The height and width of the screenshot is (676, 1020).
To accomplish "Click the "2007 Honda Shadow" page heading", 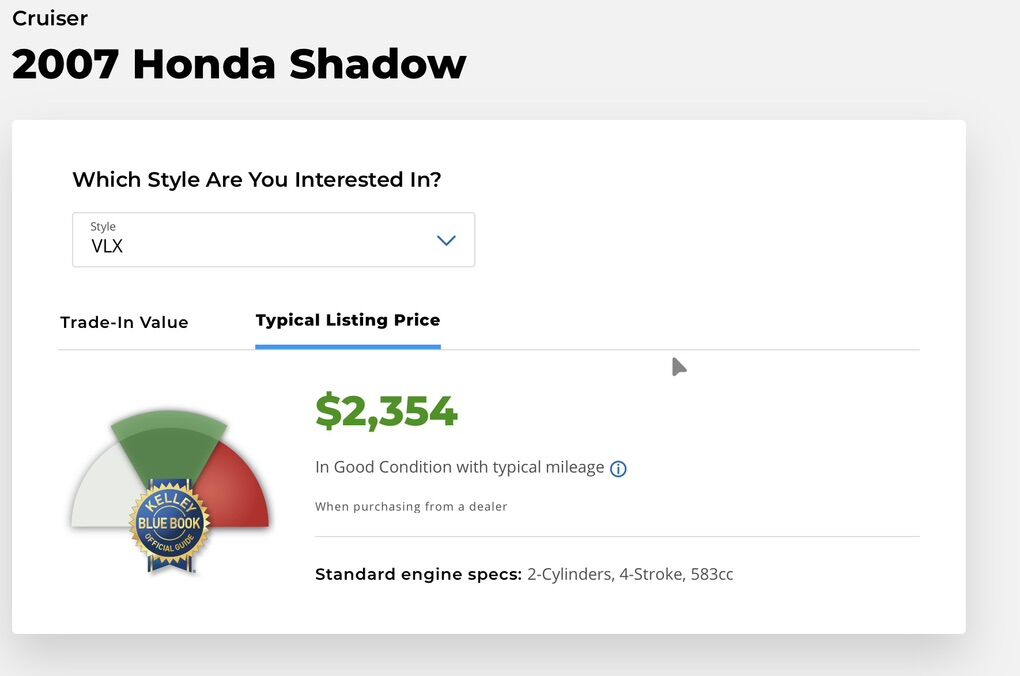I will 239,64.
